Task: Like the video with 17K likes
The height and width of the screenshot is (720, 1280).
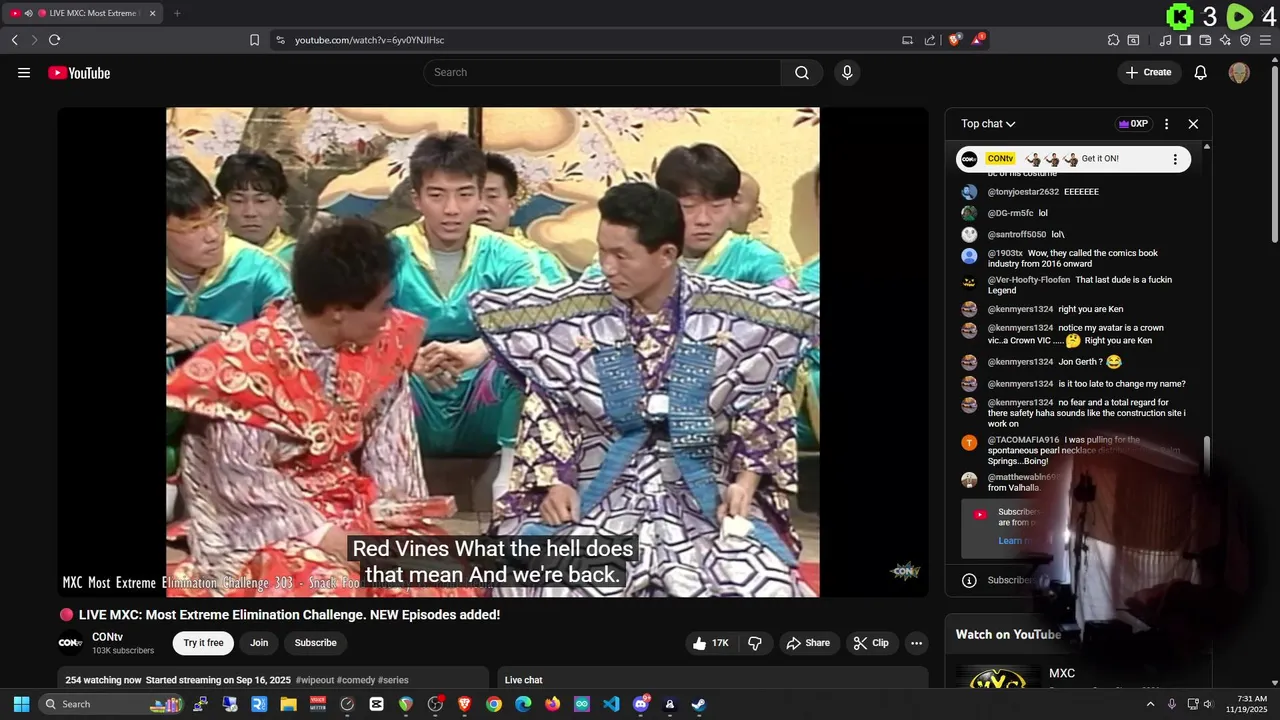Action: (711, 643)
